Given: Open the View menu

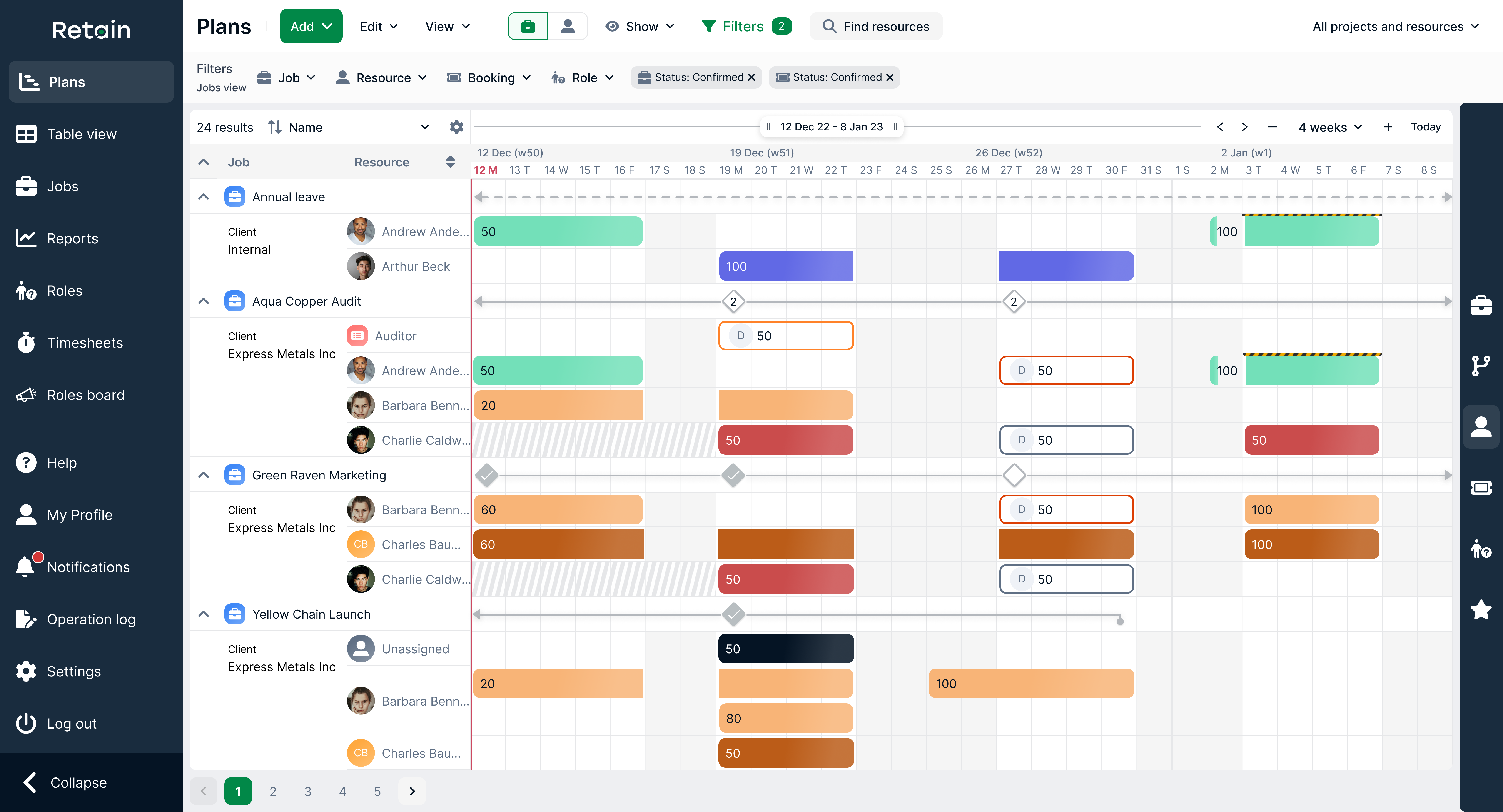Looking at the screenshot, I should (447, 26).
